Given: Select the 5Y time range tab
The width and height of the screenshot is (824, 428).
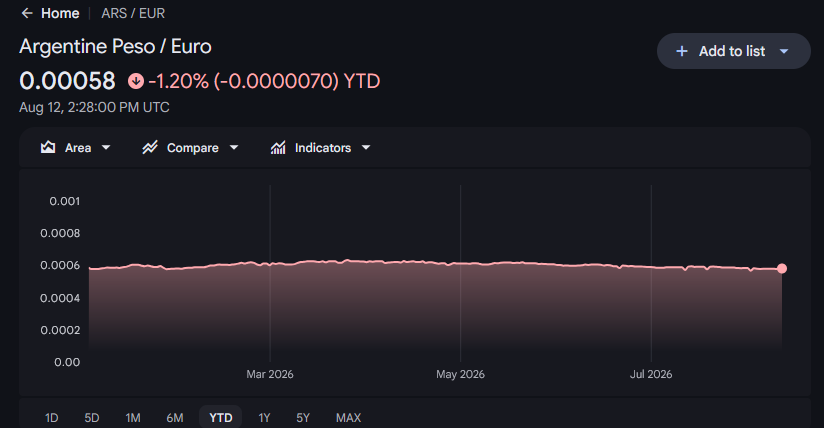Looking at the screenshot, I should click(x=303, y=417).
